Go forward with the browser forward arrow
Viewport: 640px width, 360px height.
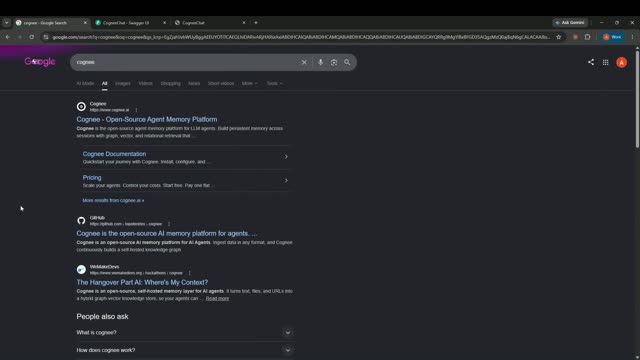(x=19, y=37)
